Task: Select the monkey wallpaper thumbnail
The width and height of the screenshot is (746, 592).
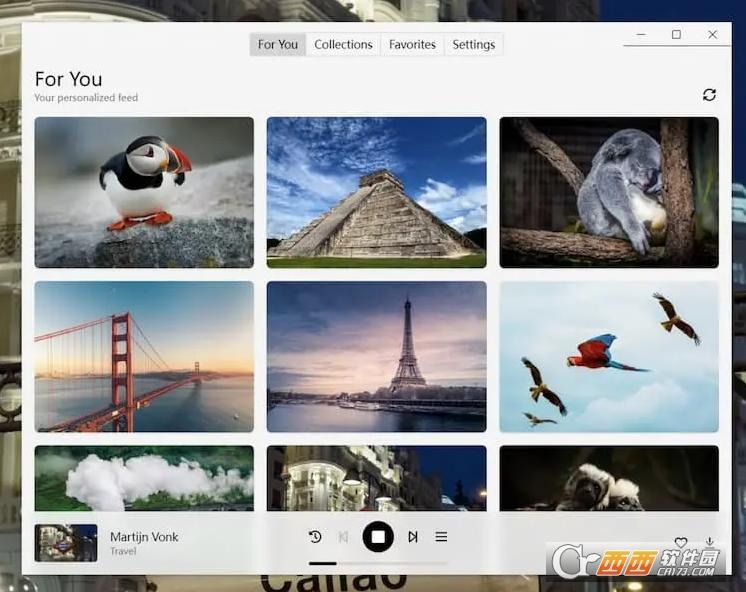Action: [x=609, y=478]
